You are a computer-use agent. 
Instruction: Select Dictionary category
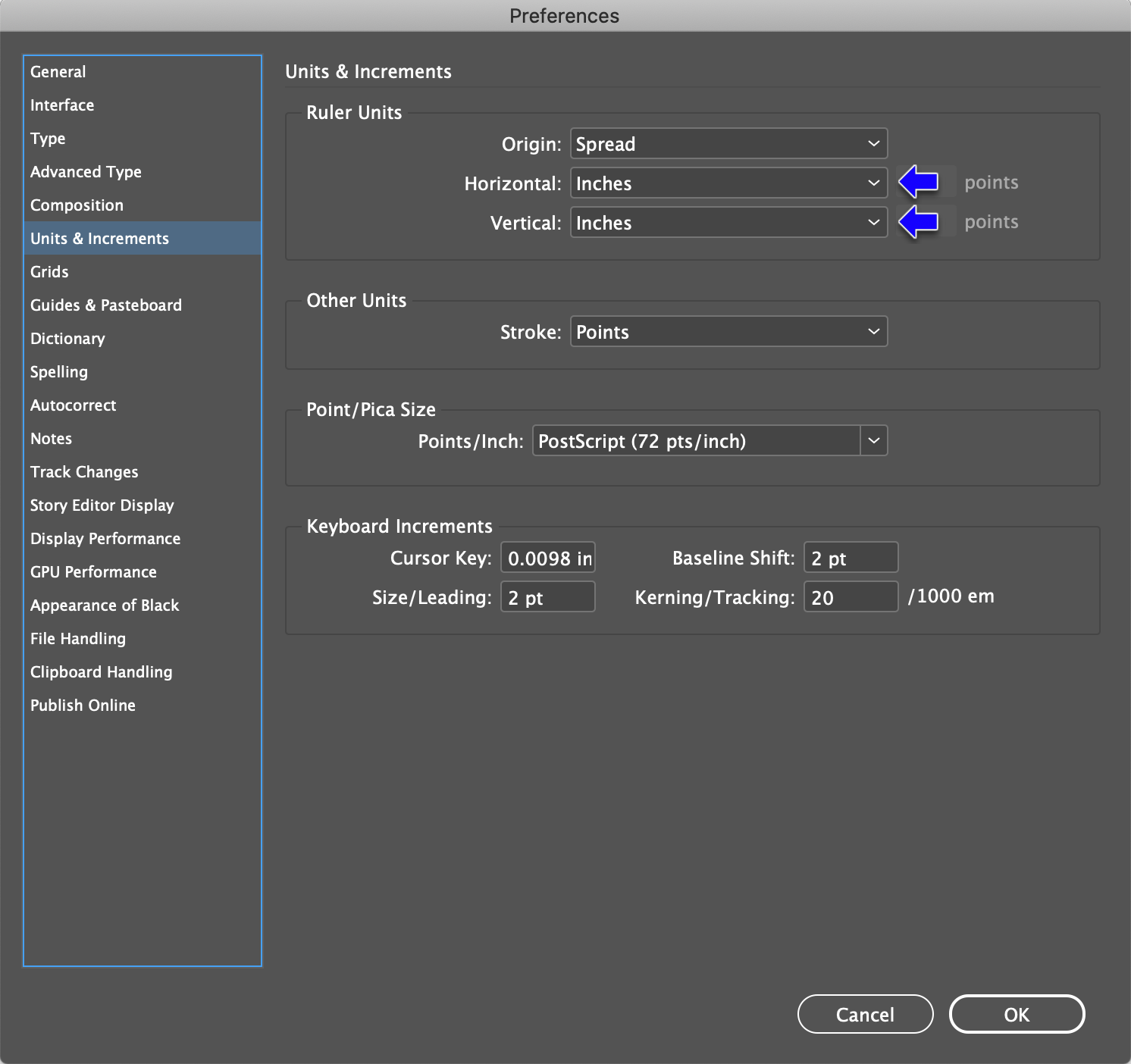point(143,339)
